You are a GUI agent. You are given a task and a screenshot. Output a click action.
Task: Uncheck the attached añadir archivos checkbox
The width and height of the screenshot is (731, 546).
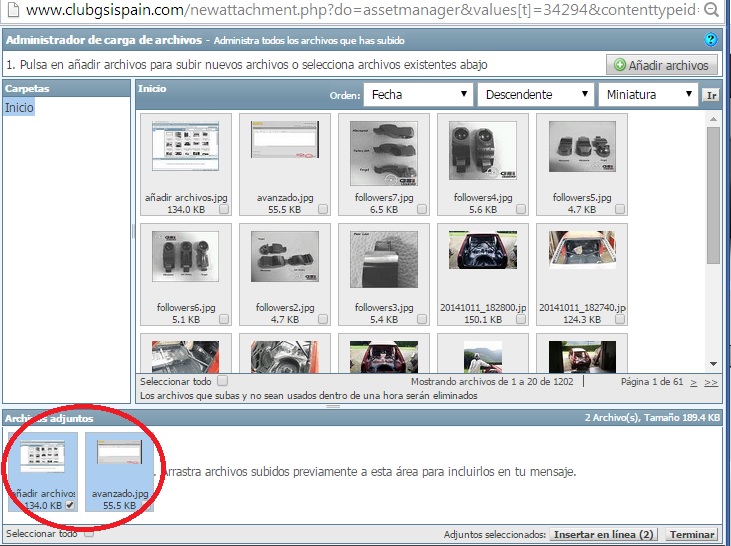click(70, 506)
